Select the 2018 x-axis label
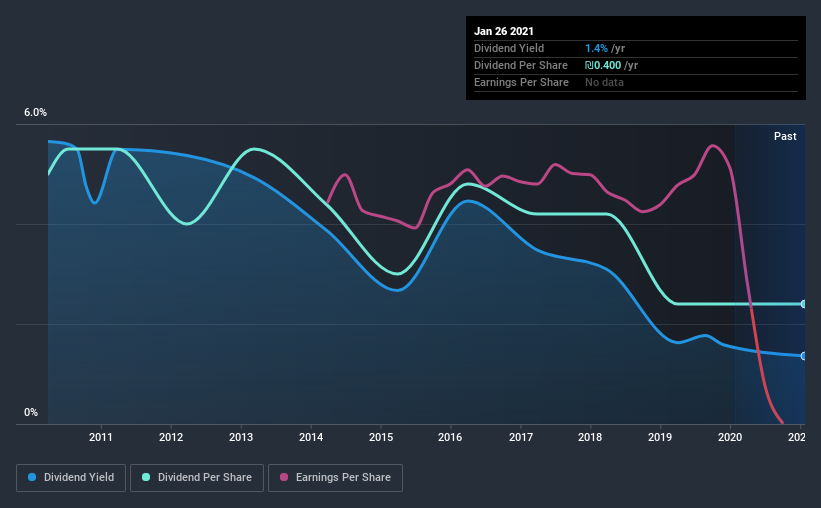Viewport: 821px width, 508px height. (590, 437)
